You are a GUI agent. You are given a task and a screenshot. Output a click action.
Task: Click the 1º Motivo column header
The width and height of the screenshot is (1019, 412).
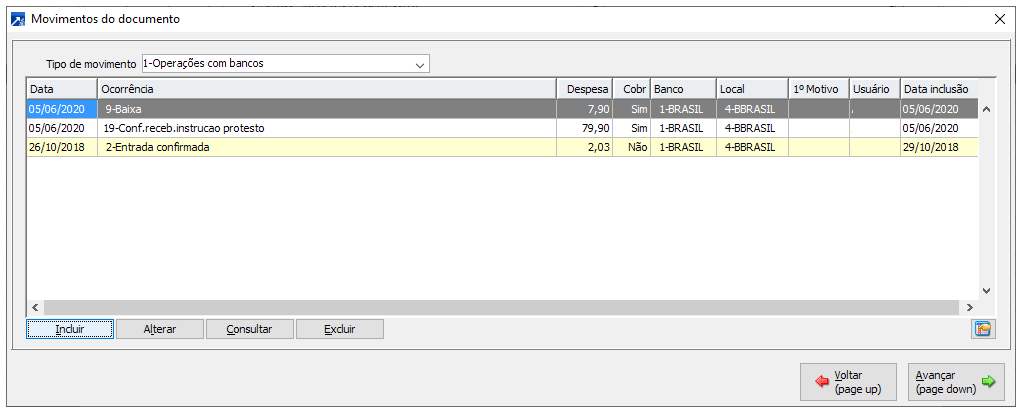coord(818,88)
